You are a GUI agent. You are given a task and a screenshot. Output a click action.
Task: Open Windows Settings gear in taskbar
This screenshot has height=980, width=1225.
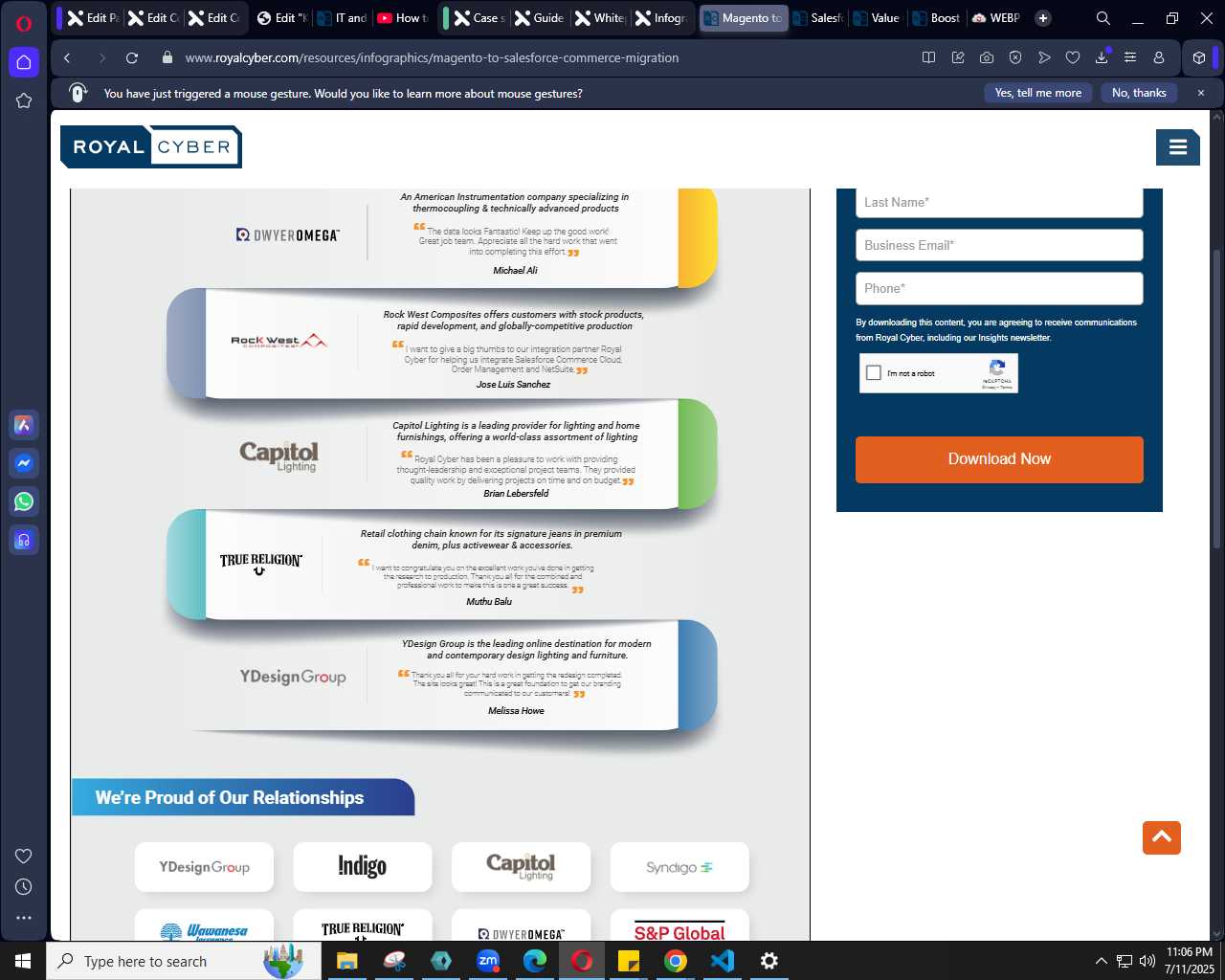(768, 961)
